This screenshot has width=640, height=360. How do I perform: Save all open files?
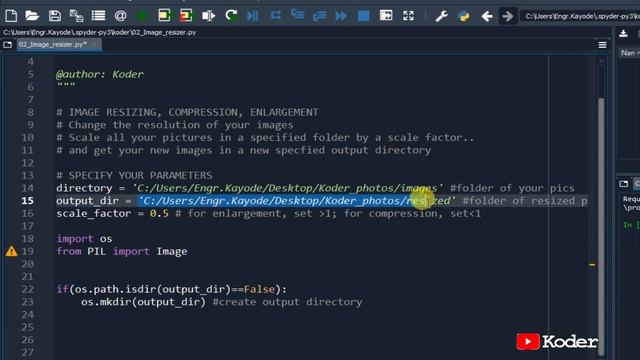pos(76,16)
